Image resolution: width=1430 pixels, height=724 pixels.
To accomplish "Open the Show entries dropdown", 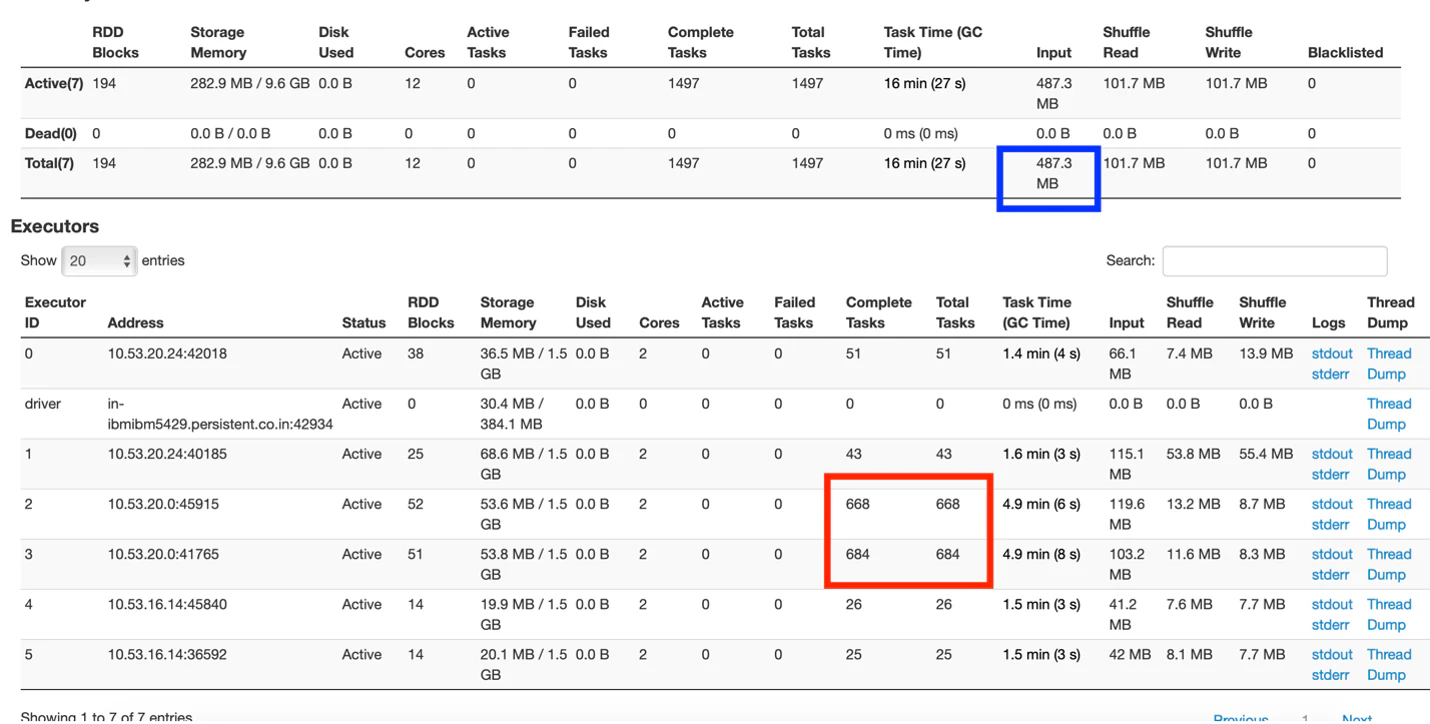I will click(x=98, y=261).
